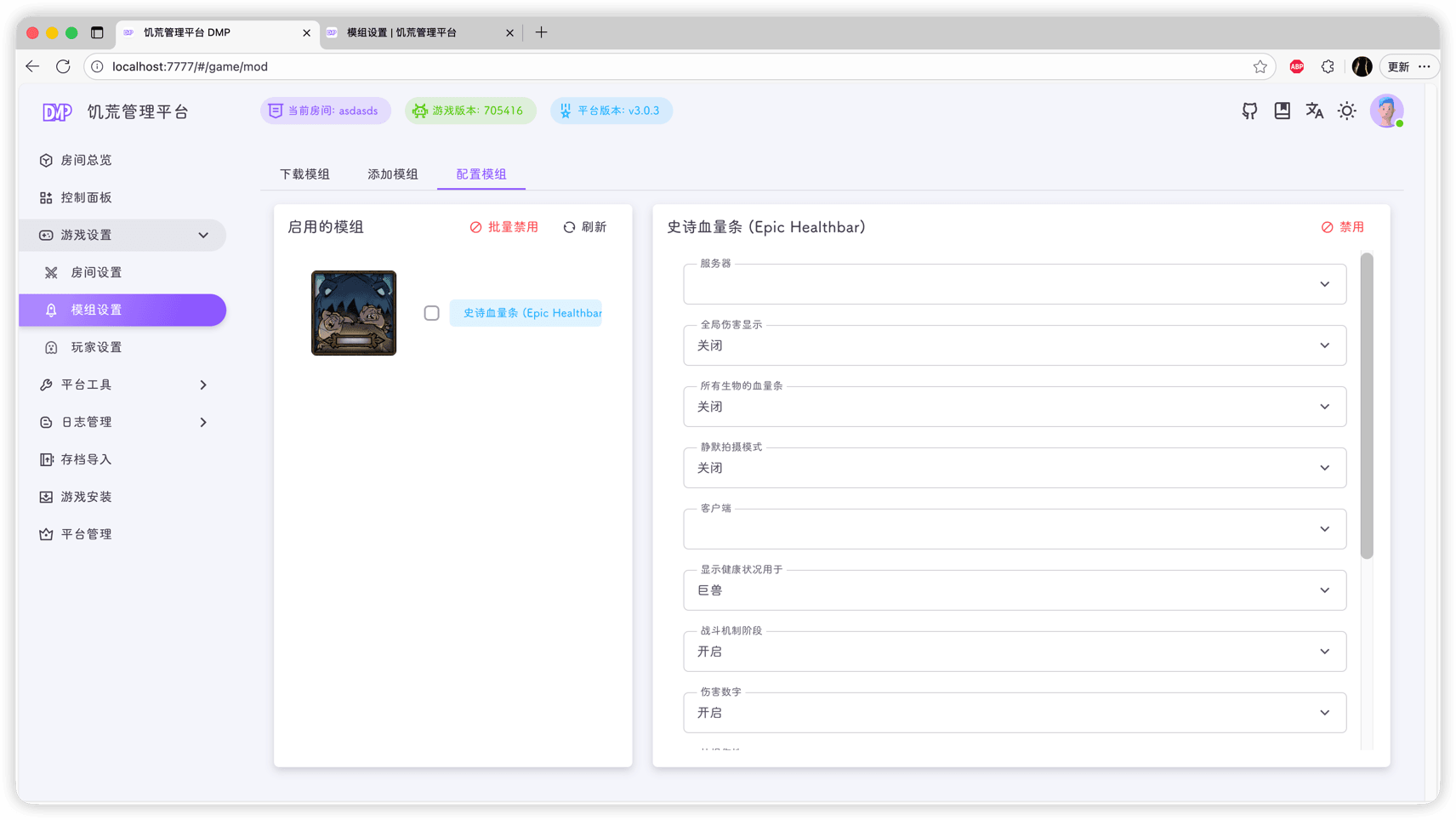Screen dimensions: 1456x820
Task: Check the 史诗血量条 mod checkbox
Action: coord(431,313)
